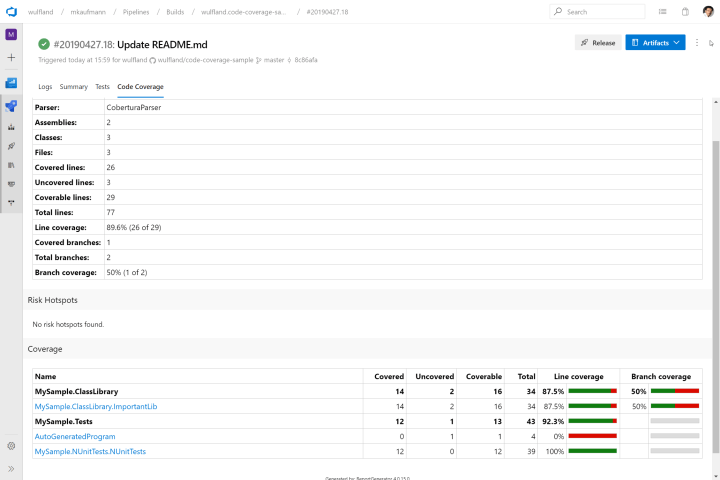The width and height of the screenshot is (720, 480).
Task: Open AutoGeneratedProgram class link
Action: (75, 436)
